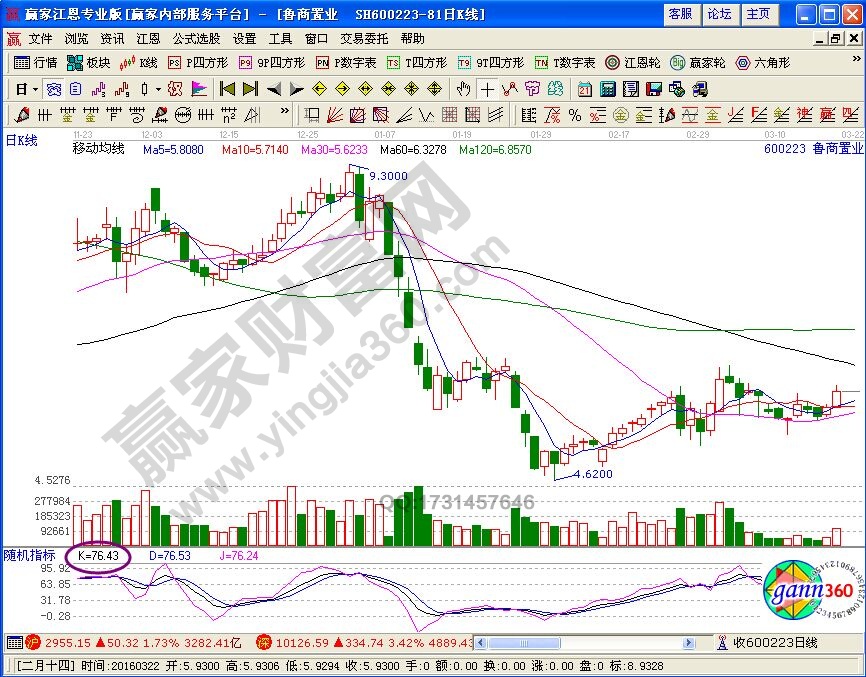The image size is (866, 677).
Task: Click the calendar icon in toolbar
Action: click(x=585, y=89)
